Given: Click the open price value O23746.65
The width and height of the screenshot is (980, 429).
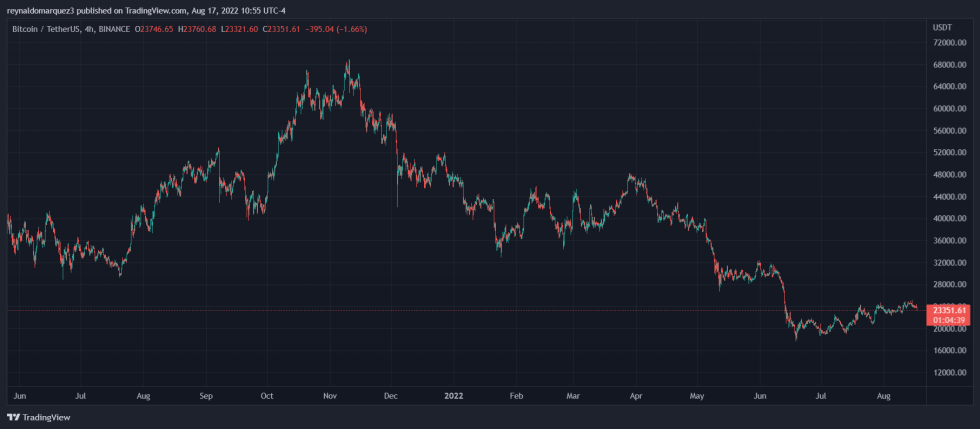Looking at the screenshot, I should 154,29.
